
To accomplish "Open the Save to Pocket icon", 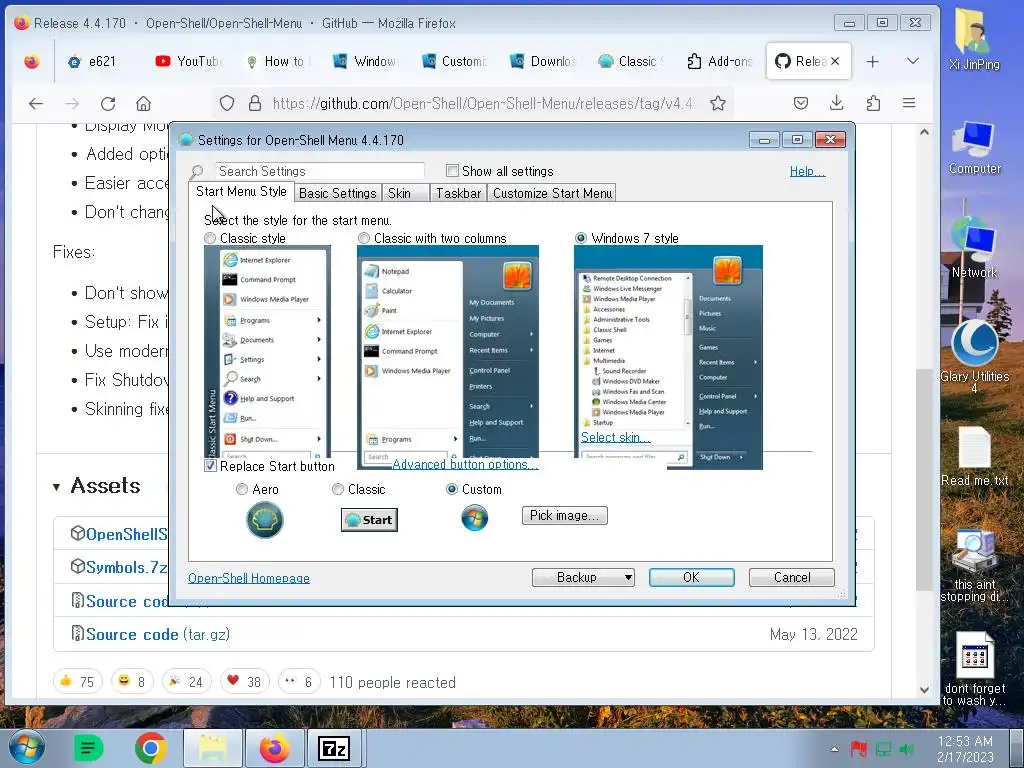I will pos(801,103).
